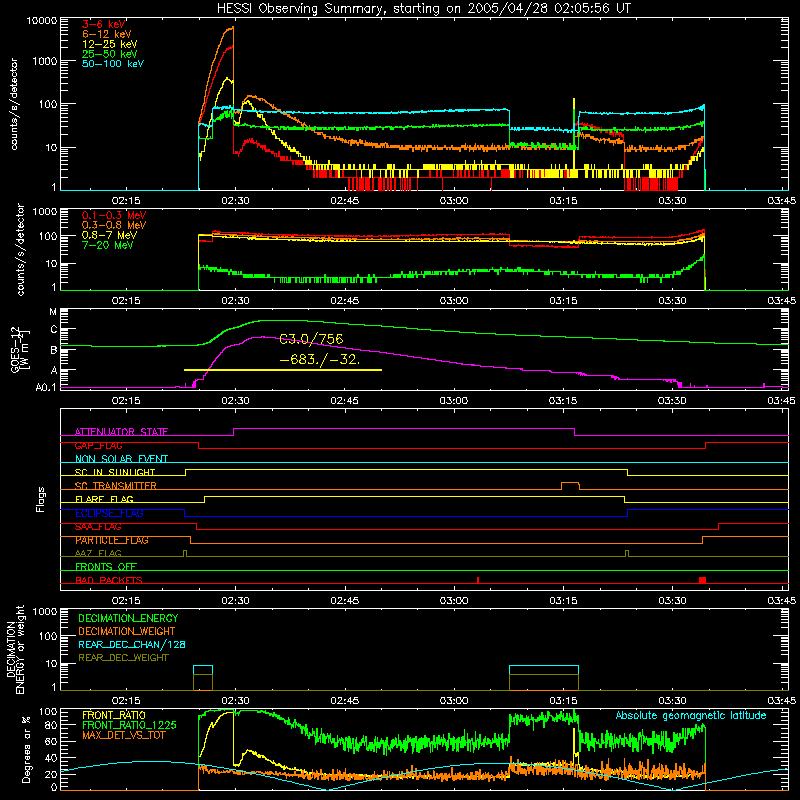This screenshot has width=800, height=800.
Task: Click the red BAD_PACKETS block near 03:34
Action: [x=703, y=580]
